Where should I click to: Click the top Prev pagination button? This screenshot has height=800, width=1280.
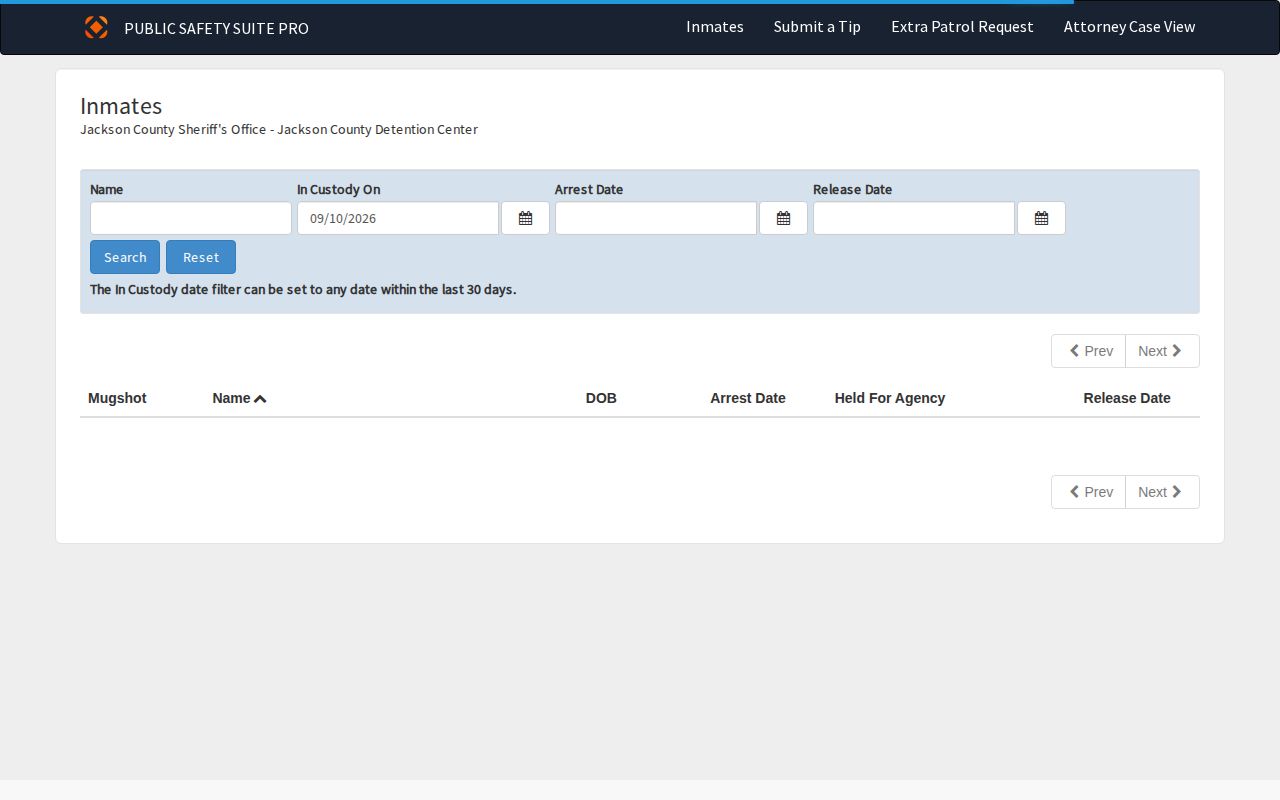(x=1089, y=351)
